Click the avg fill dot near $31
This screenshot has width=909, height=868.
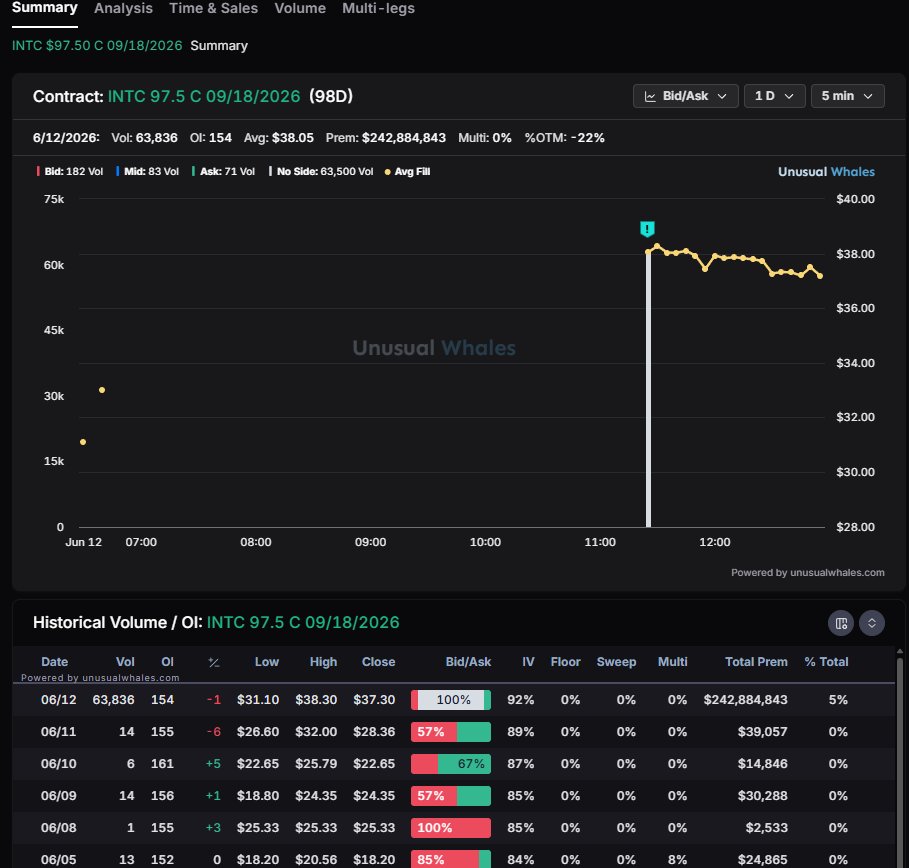coord(83,442)
